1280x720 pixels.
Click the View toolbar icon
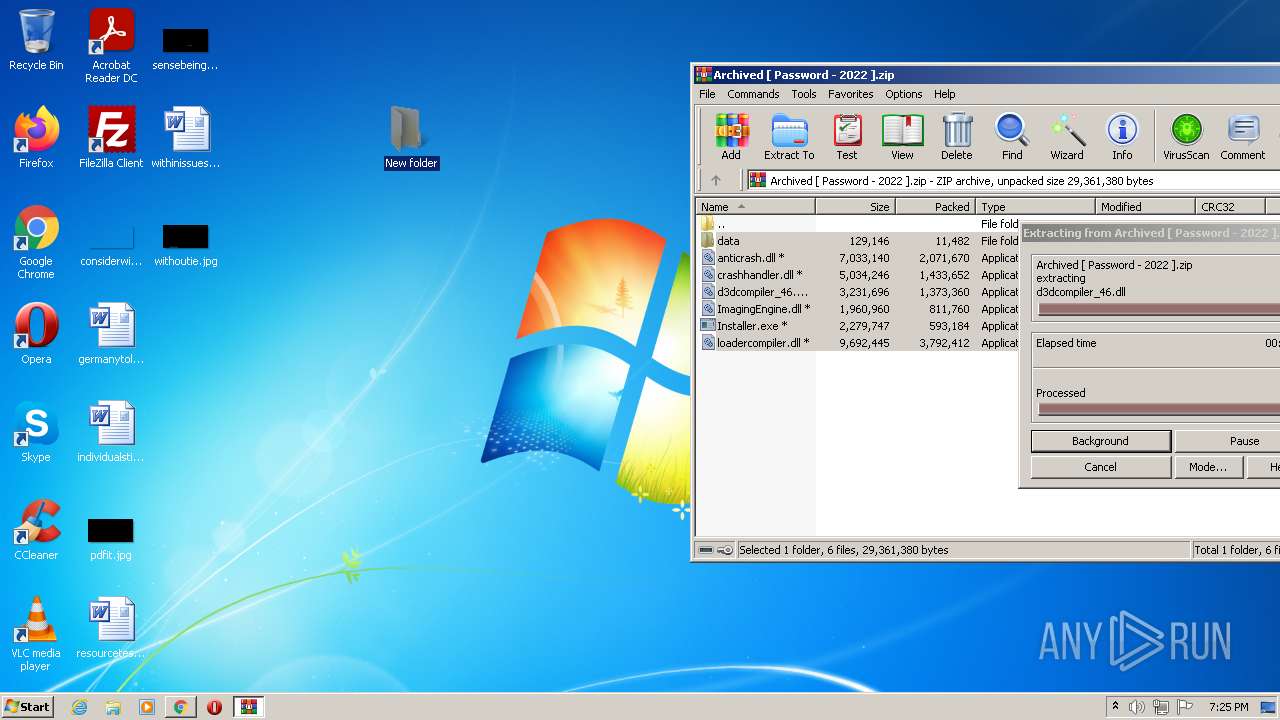902,137
